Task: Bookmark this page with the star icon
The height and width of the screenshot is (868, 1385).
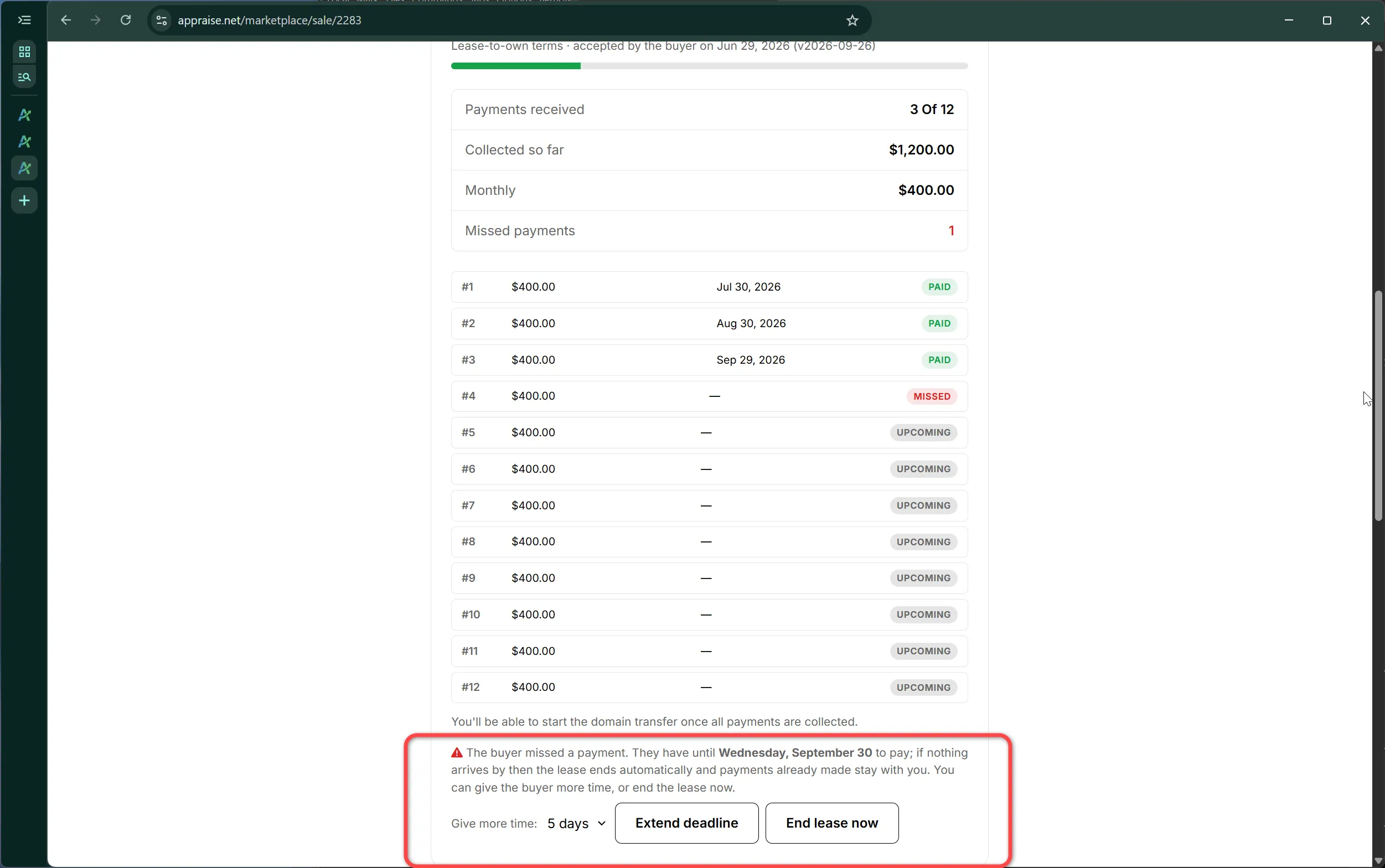Action: [852, 20]
